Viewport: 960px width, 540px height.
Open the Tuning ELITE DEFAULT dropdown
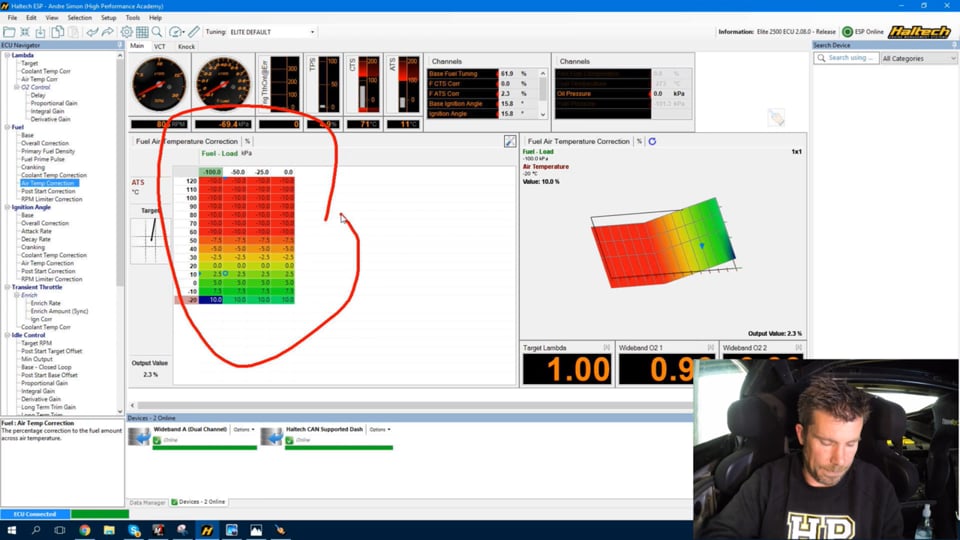(272, 32)
